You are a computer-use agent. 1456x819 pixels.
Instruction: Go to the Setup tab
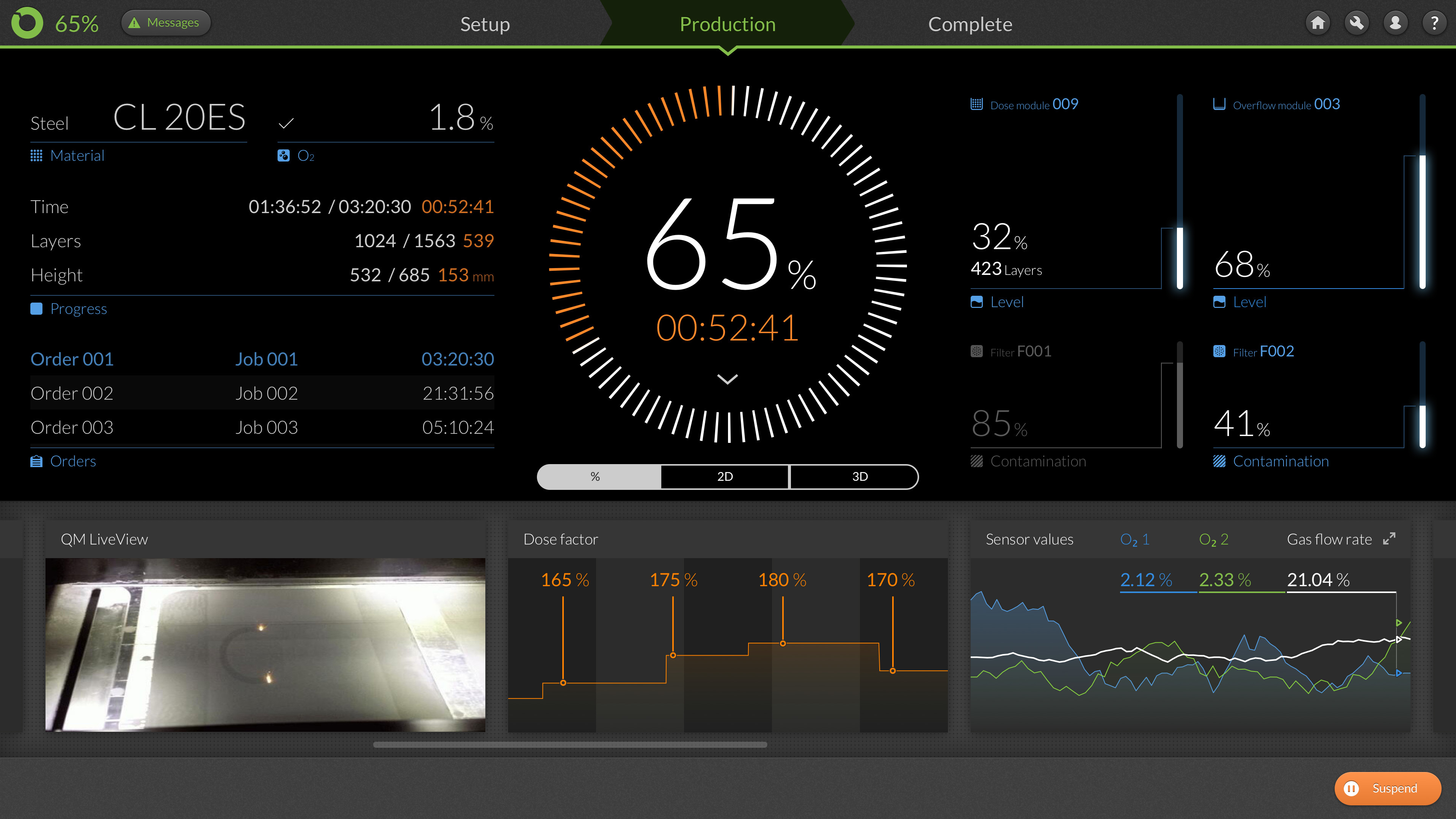pyautogui.click(x=485, y=24)
